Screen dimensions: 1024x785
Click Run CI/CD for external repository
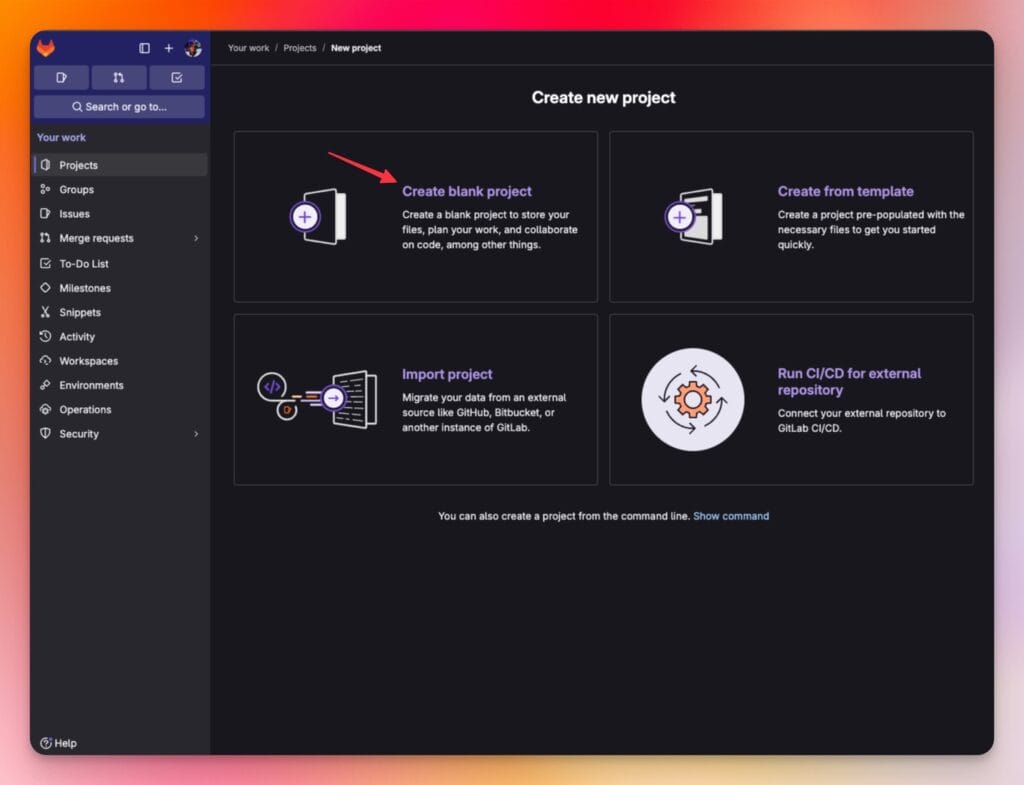coord(849,381)
